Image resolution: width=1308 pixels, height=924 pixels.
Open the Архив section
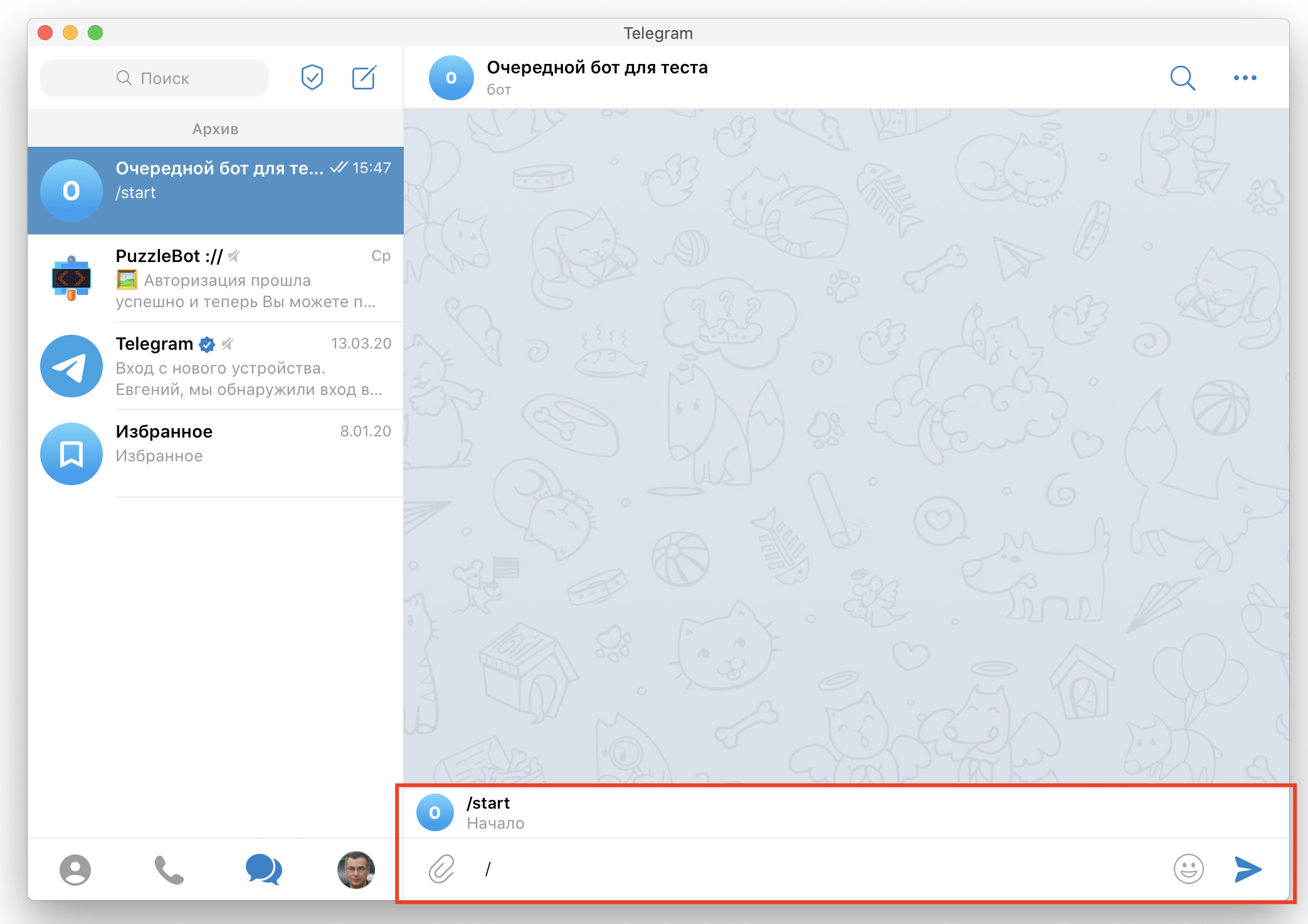(x=215, y=129)
